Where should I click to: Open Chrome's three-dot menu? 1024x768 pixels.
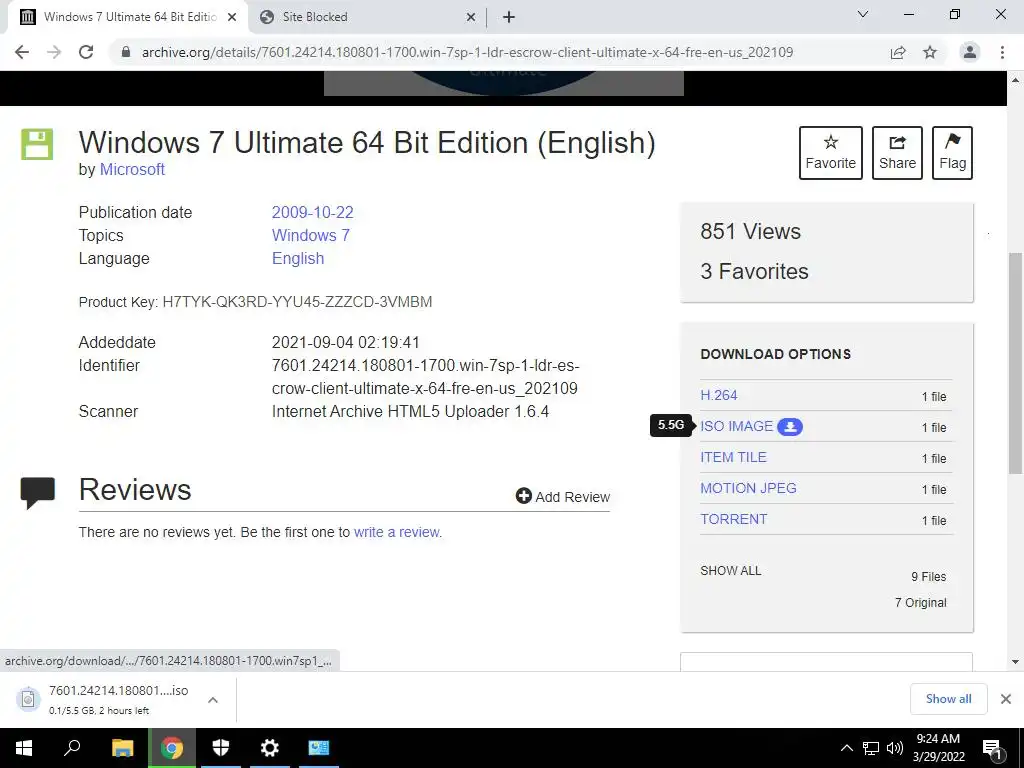click(x=1002, y=52)
